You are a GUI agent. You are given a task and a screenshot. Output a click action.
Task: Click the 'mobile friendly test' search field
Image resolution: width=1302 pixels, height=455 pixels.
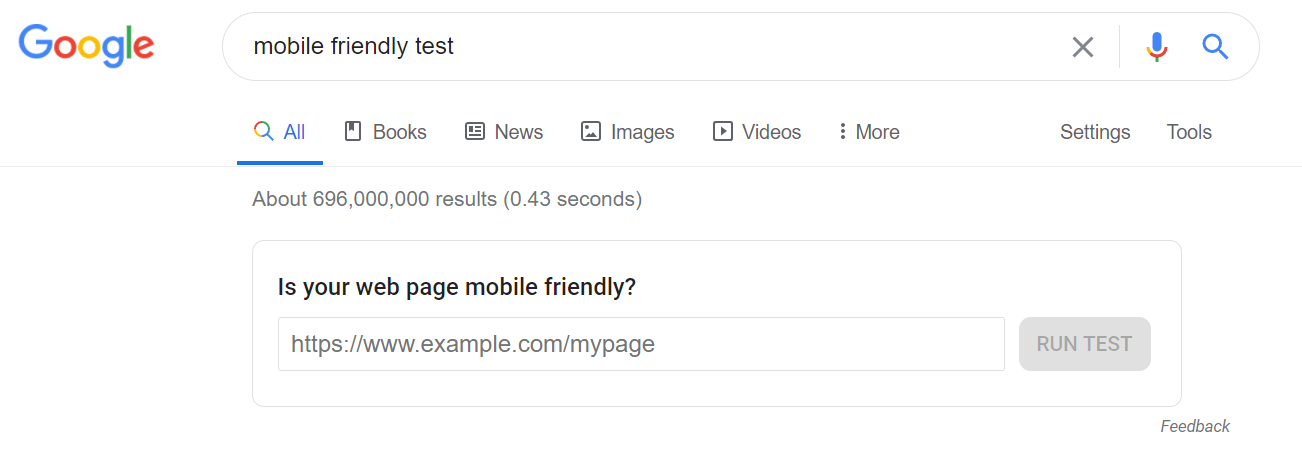pyautogui.click(x=640, y=46)
